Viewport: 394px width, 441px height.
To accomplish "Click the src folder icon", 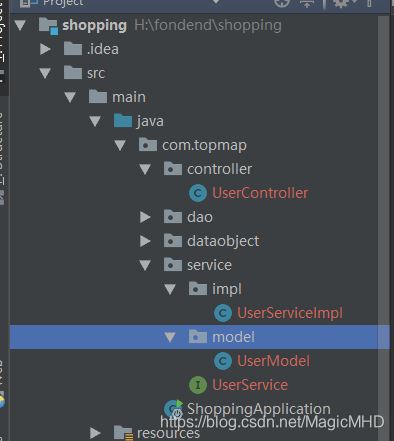I will (73, 73).
